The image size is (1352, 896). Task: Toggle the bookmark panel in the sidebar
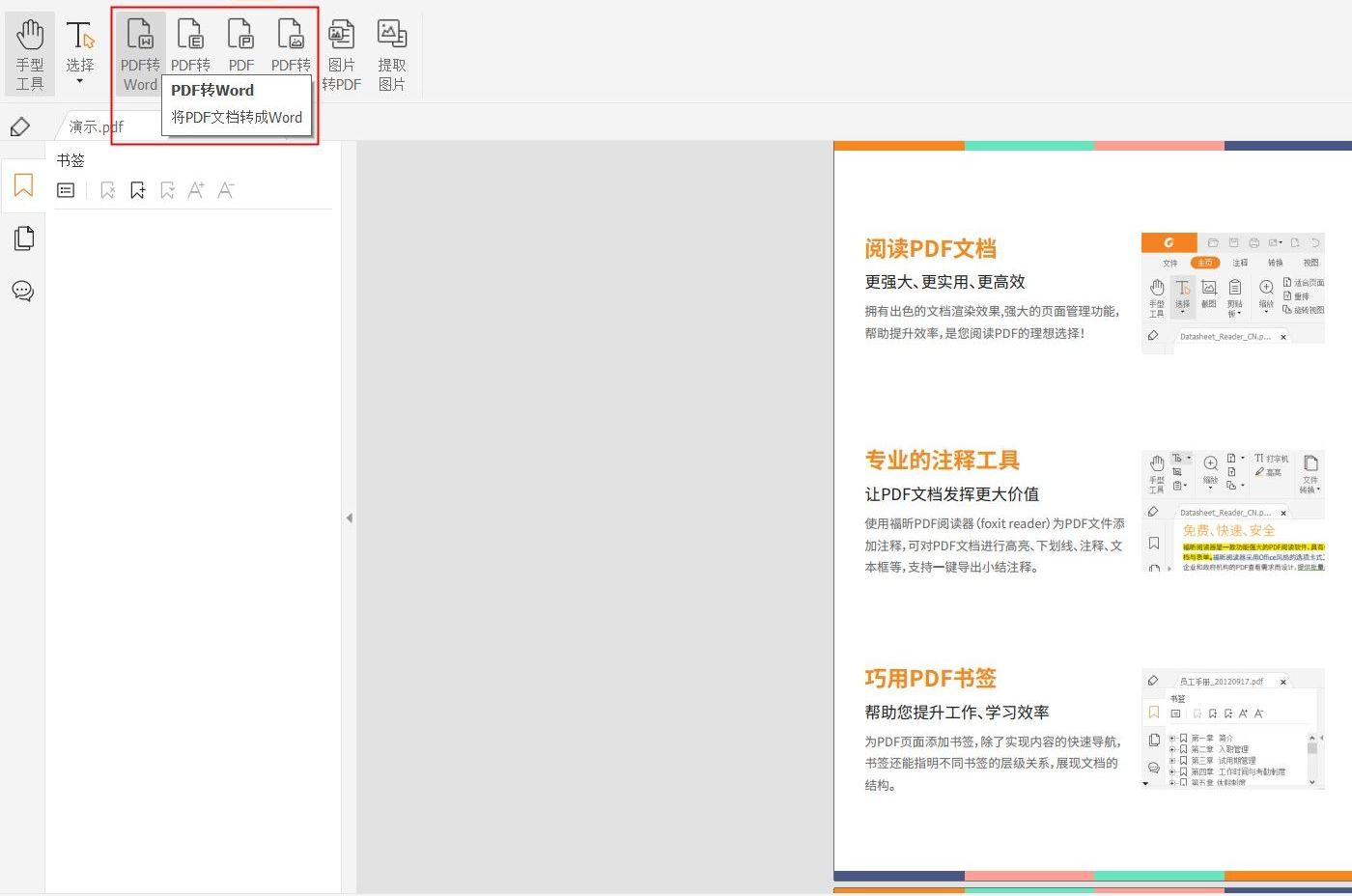click(23, 185)
